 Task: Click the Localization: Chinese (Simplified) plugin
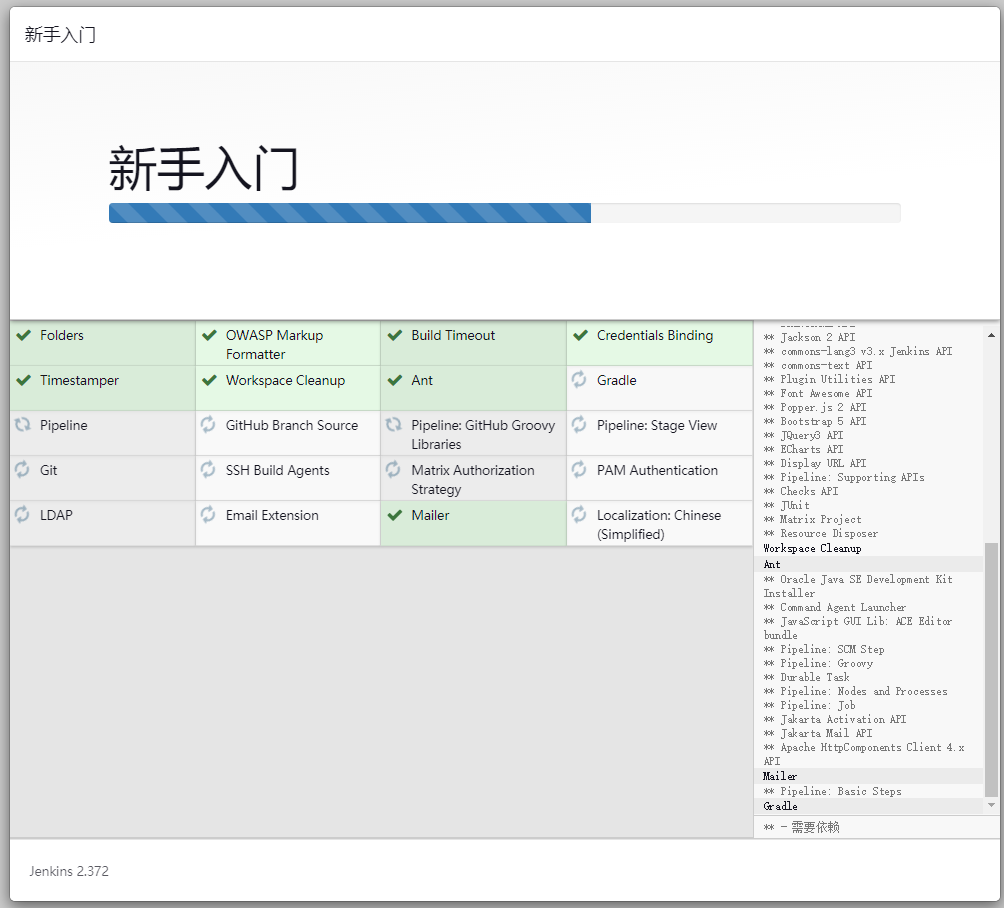(658, 525)
